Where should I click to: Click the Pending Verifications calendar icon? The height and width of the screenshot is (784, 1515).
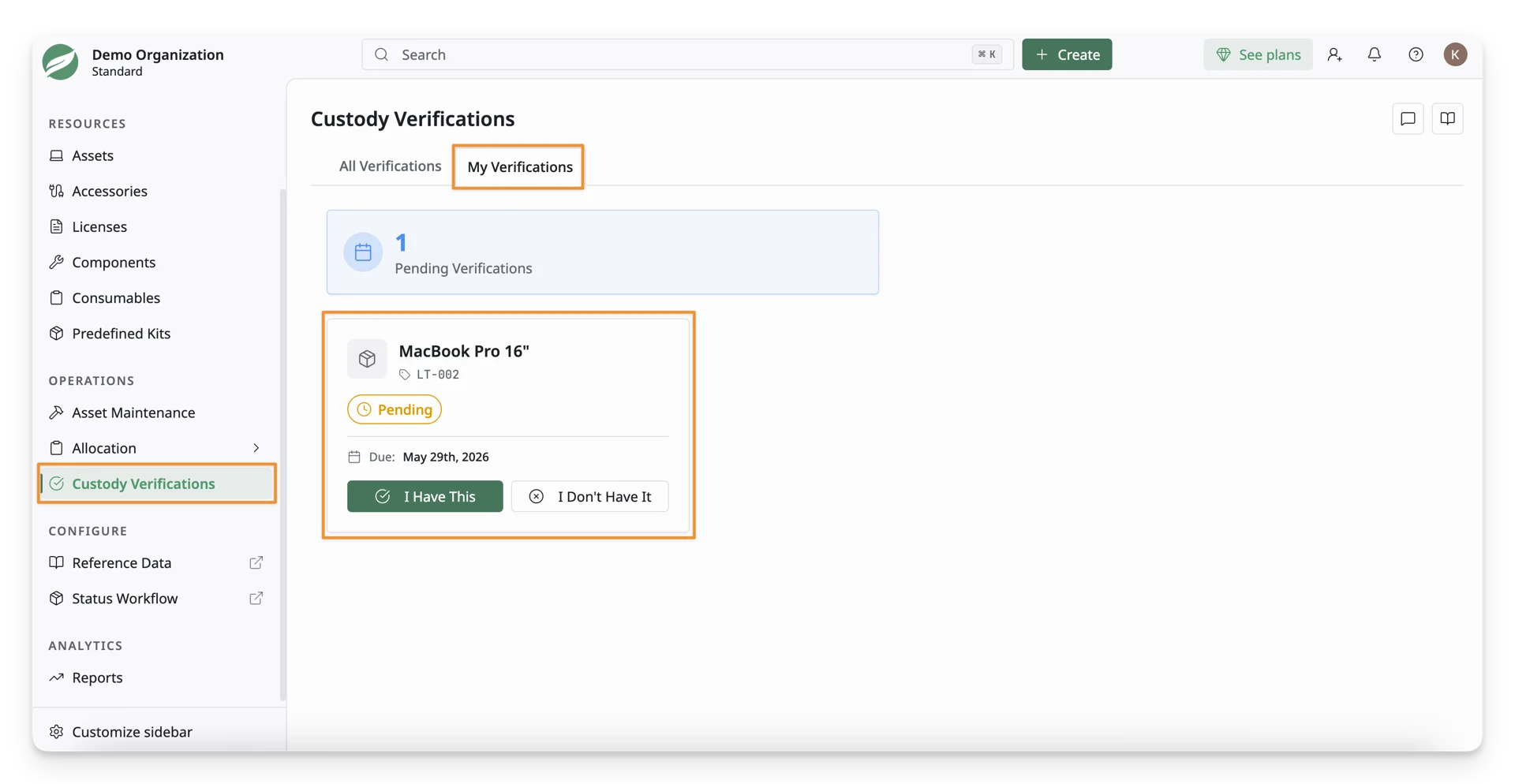pyautogui.click(x=363, y=252)
